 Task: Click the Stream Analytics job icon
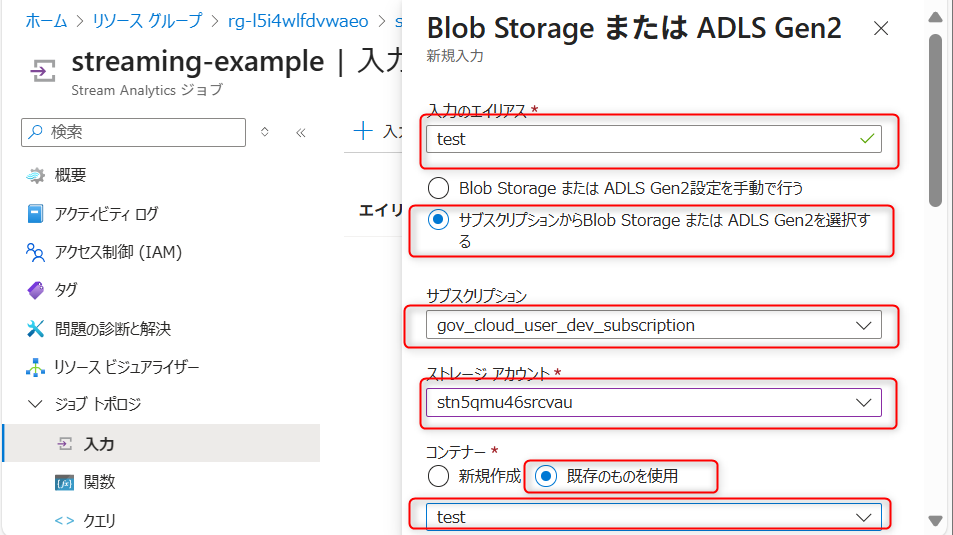(42, 70)
